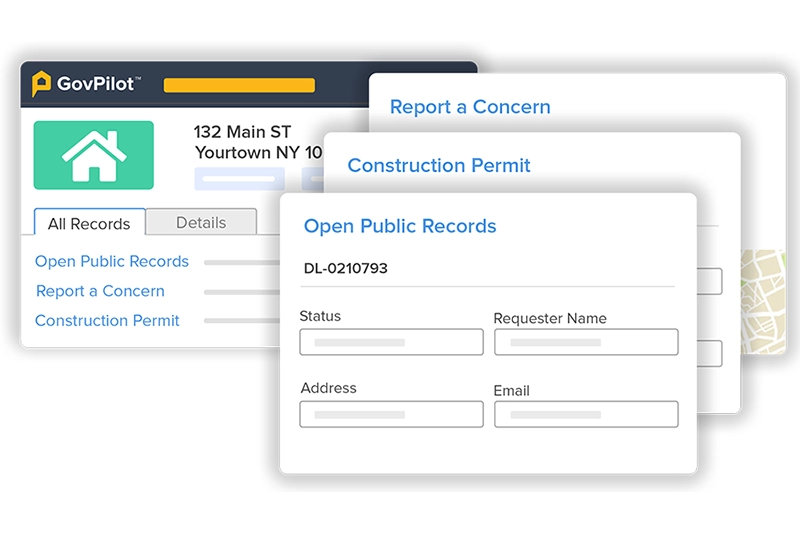Open the Open Public Records link in list
Viewport: 800px width, 533px height.
point(112,261)
